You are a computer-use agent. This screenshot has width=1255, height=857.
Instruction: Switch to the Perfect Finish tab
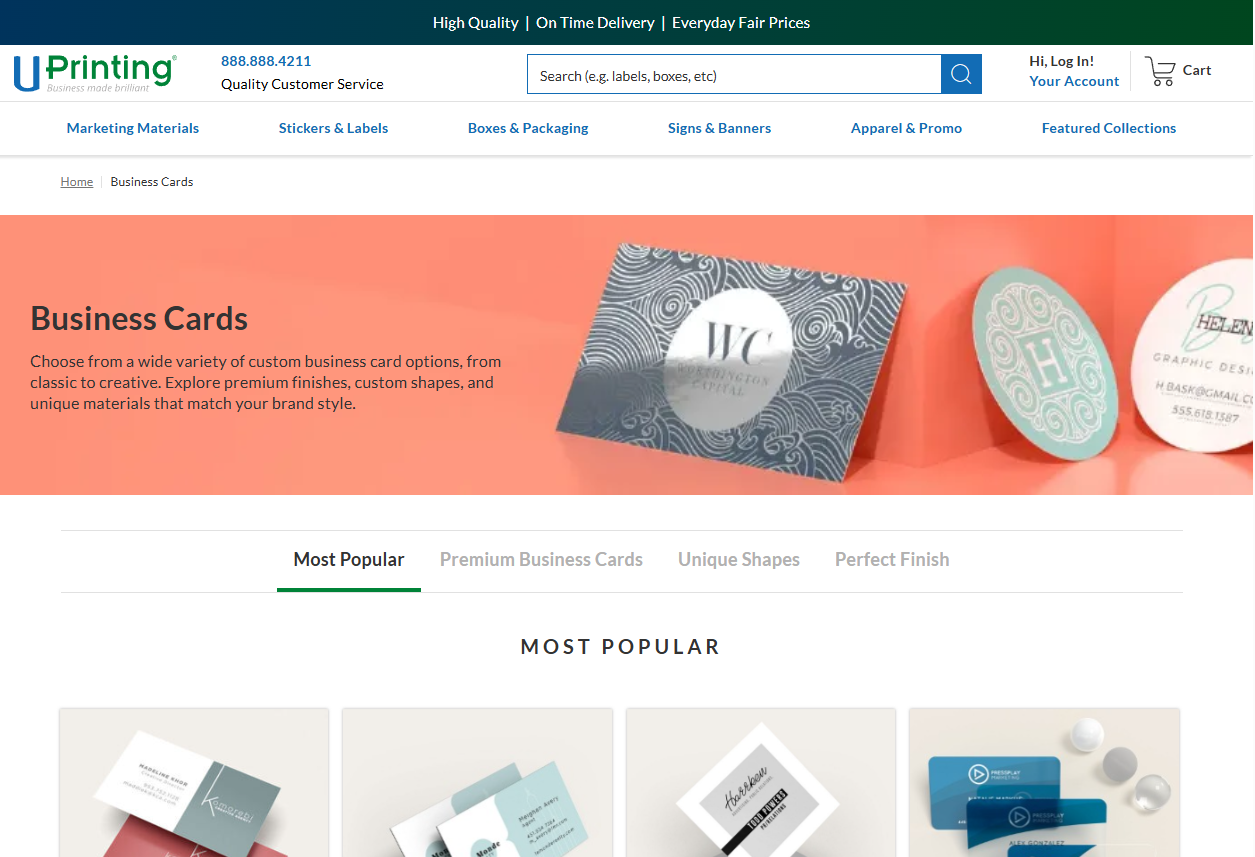892,560
